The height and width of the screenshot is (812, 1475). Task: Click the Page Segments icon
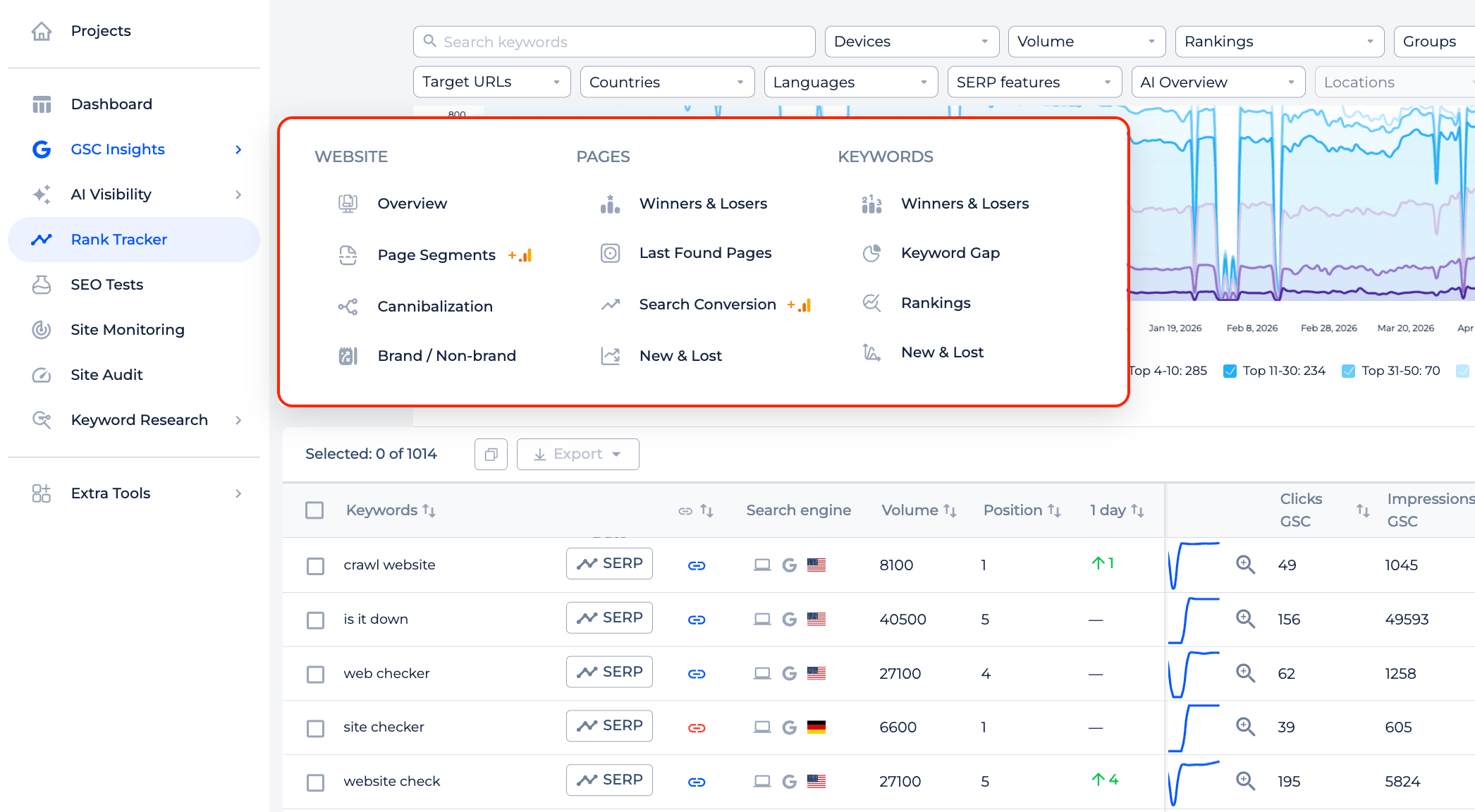[348, 255]
